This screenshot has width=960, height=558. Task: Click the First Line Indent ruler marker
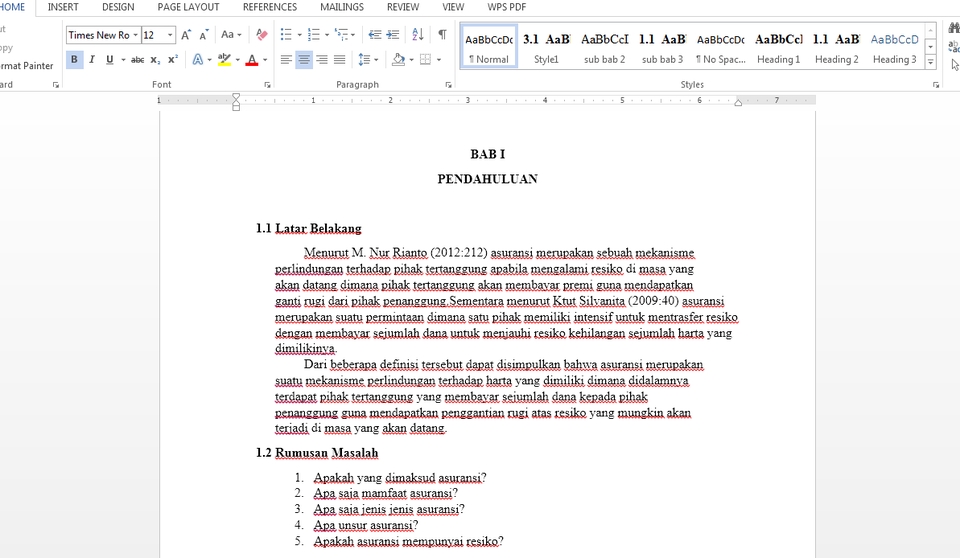click(x=236, y=97)
